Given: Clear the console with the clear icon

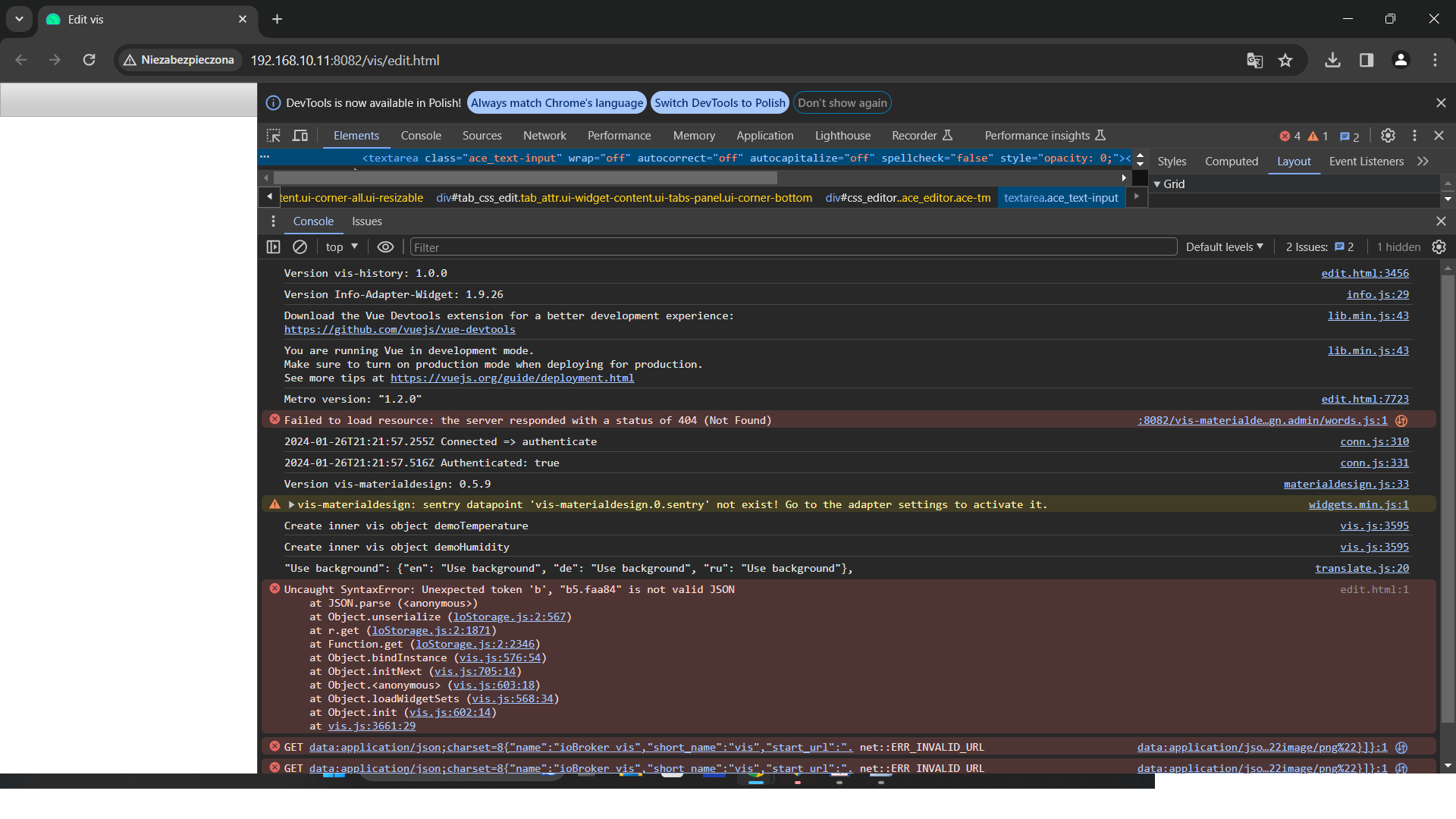Looking at the screenshot, I should [300, 247].
